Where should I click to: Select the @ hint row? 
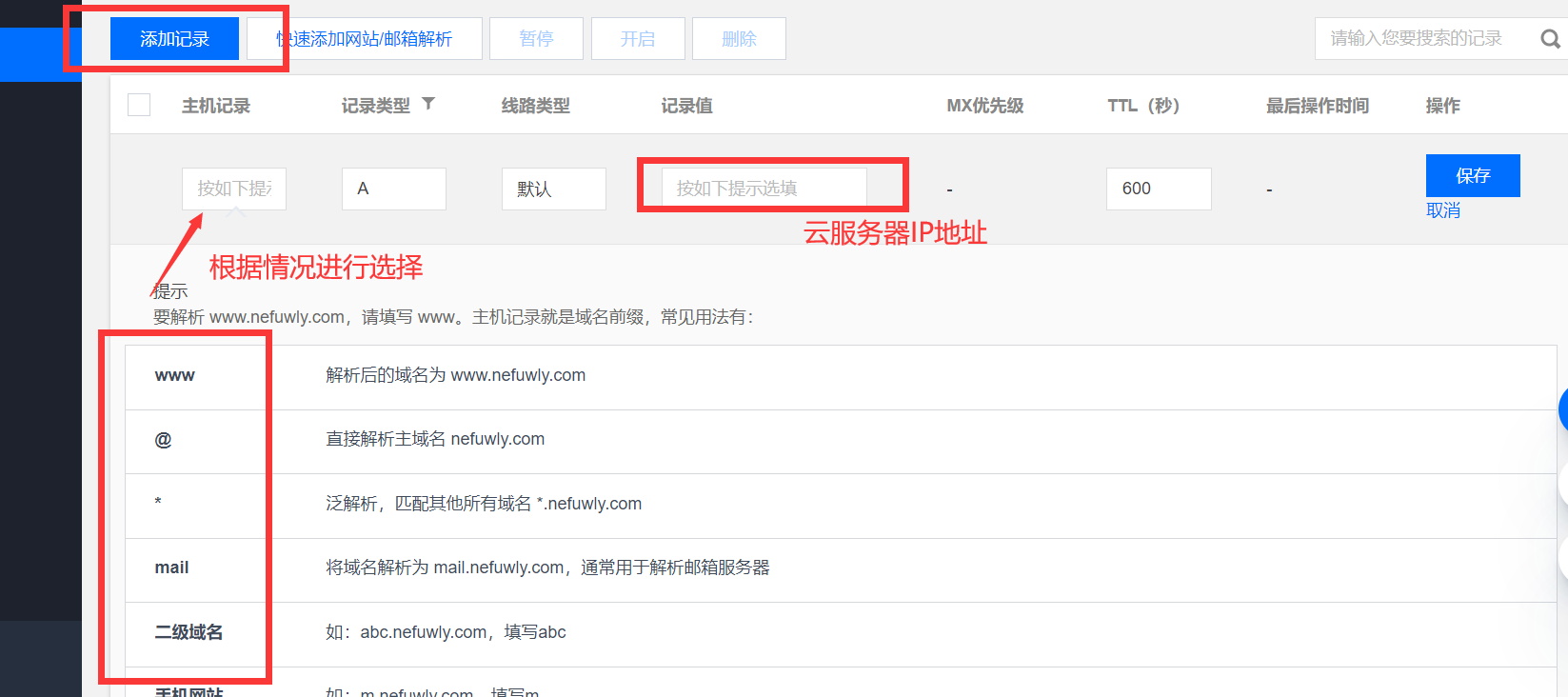pyautogui.click(x=841, y=442)
